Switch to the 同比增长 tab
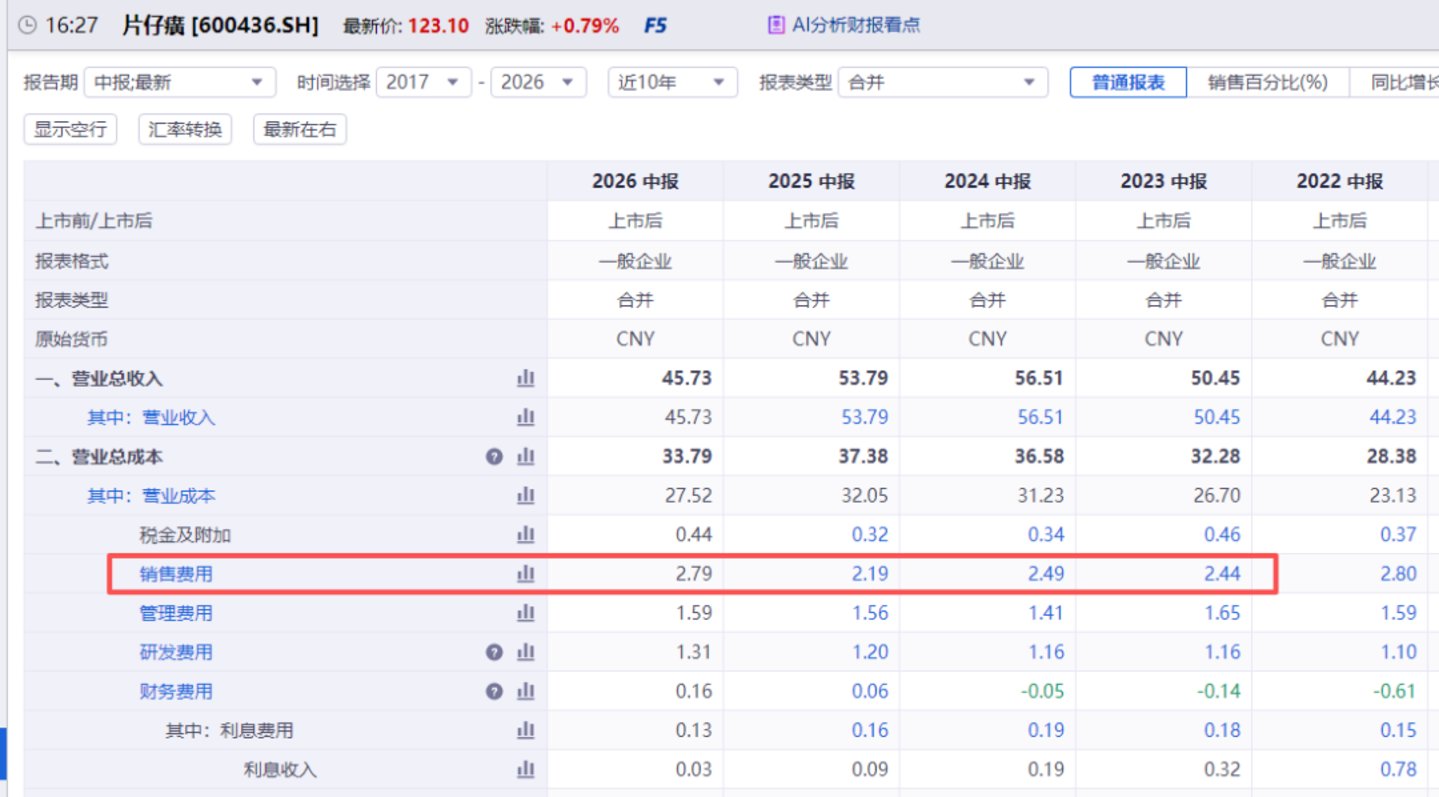The height and width of the screenshot is (797, 1439). point(1395,82)
